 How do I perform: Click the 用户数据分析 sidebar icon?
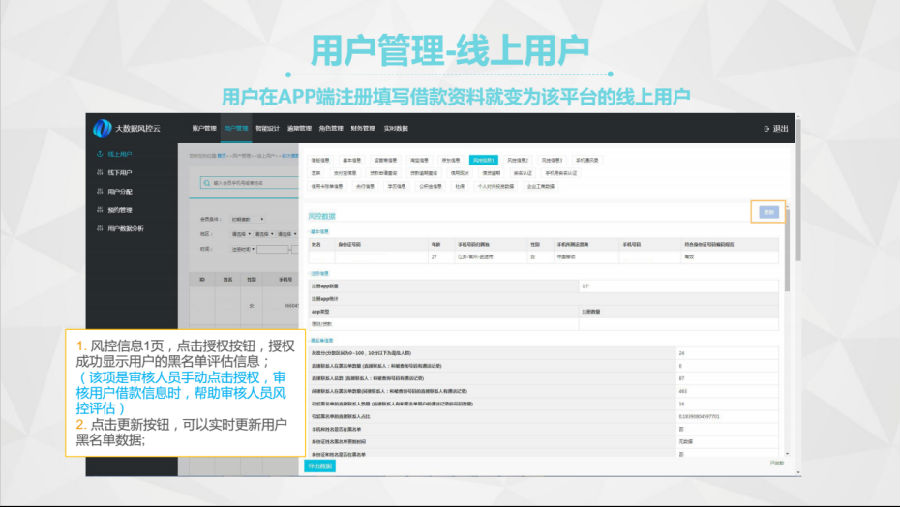[99, 228]
